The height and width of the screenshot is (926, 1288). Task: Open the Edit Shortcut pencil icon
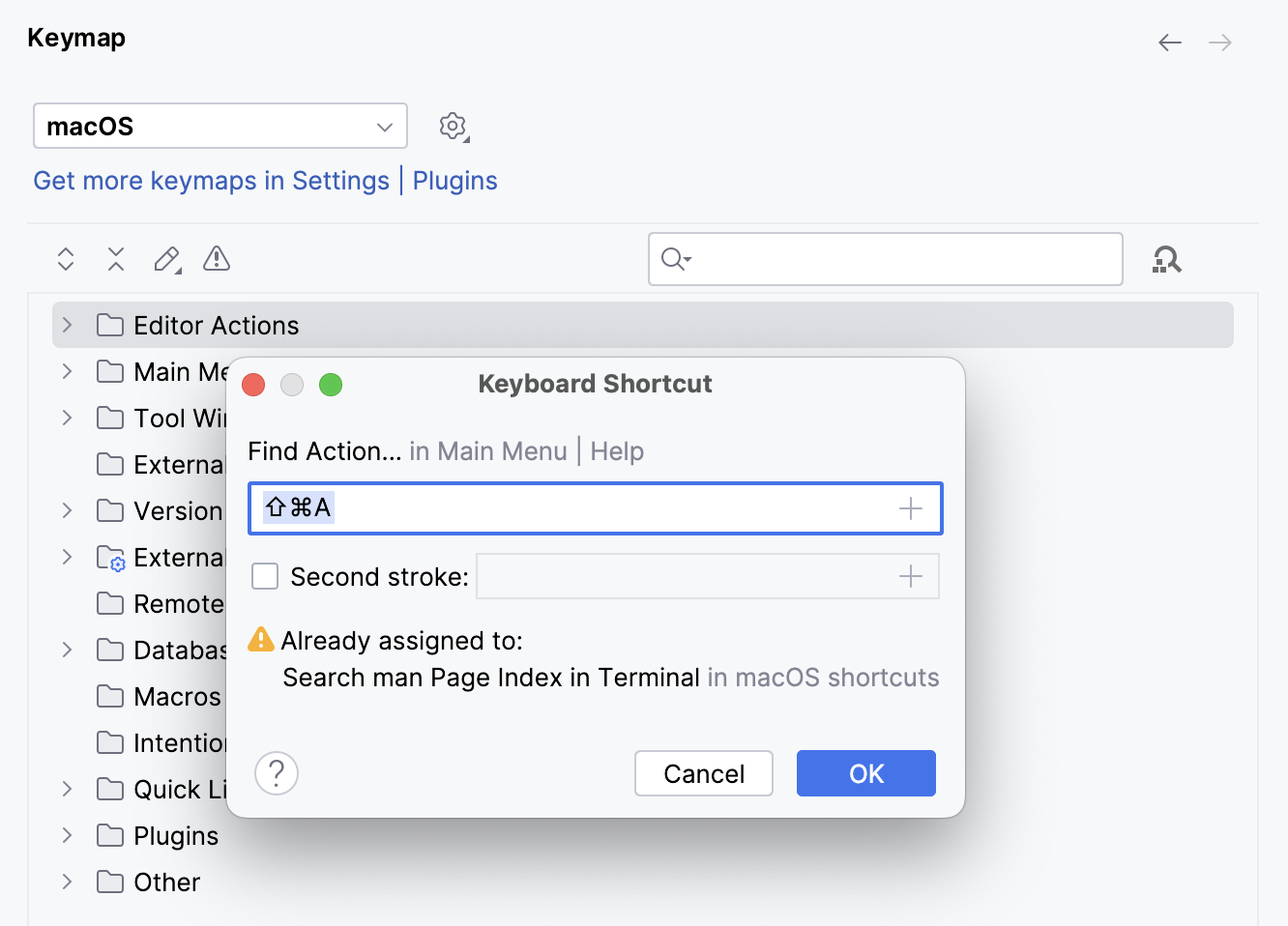(x=165, y=259)
